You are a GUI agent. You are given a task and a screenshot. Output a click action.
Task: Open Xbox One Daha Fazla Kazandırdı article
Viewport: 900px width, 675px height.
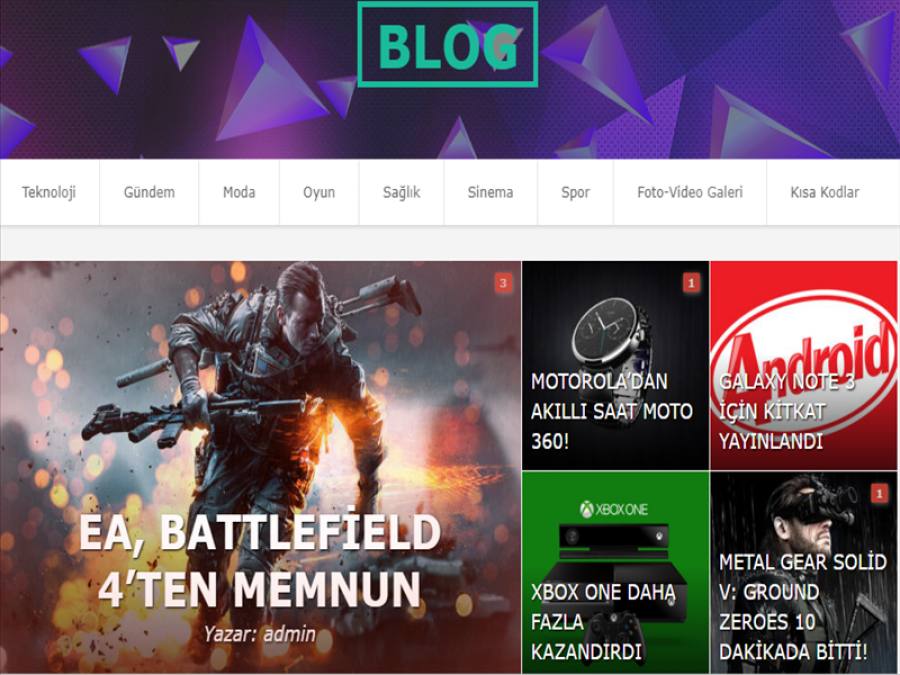tap(603, 622)
